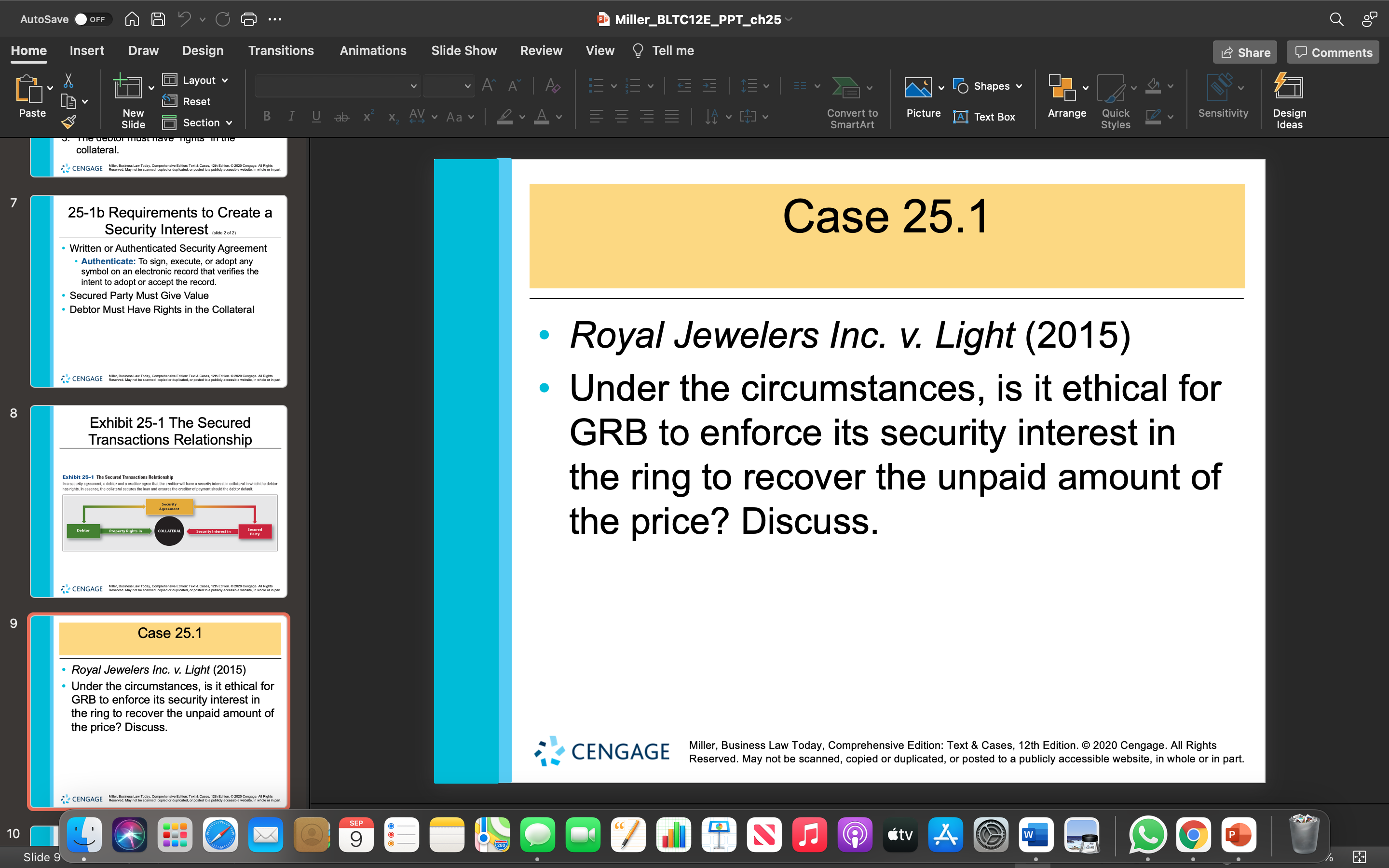Select slide 8 Exhibit 25-1 thumbnail
This screenshot has width=1389, height=868.
158,501
